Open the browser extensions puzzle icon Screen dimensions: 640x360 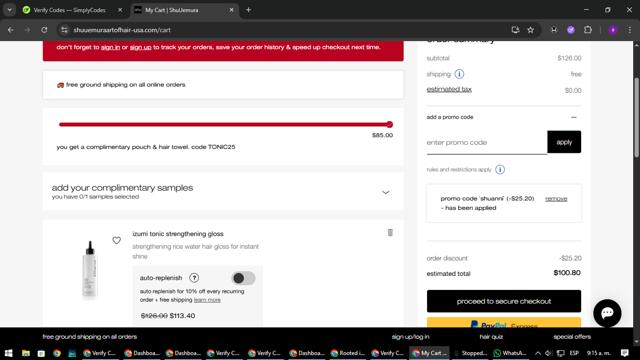pos(588,30)
